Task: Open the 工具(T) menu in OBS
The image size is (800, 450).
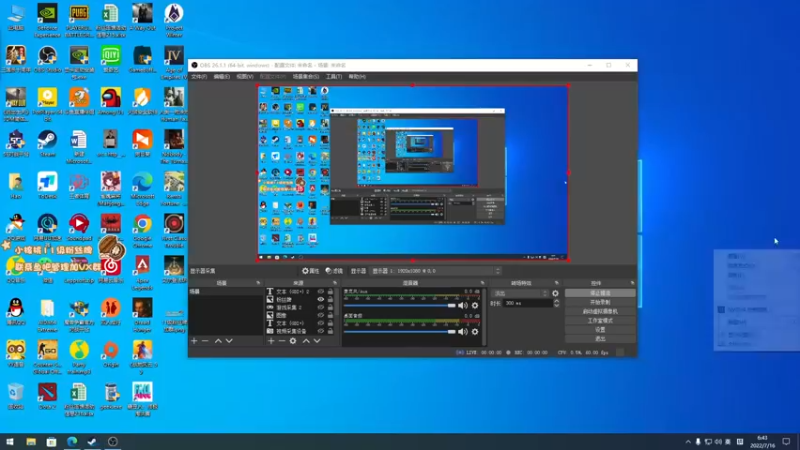Action: click(x=334, y=77)
